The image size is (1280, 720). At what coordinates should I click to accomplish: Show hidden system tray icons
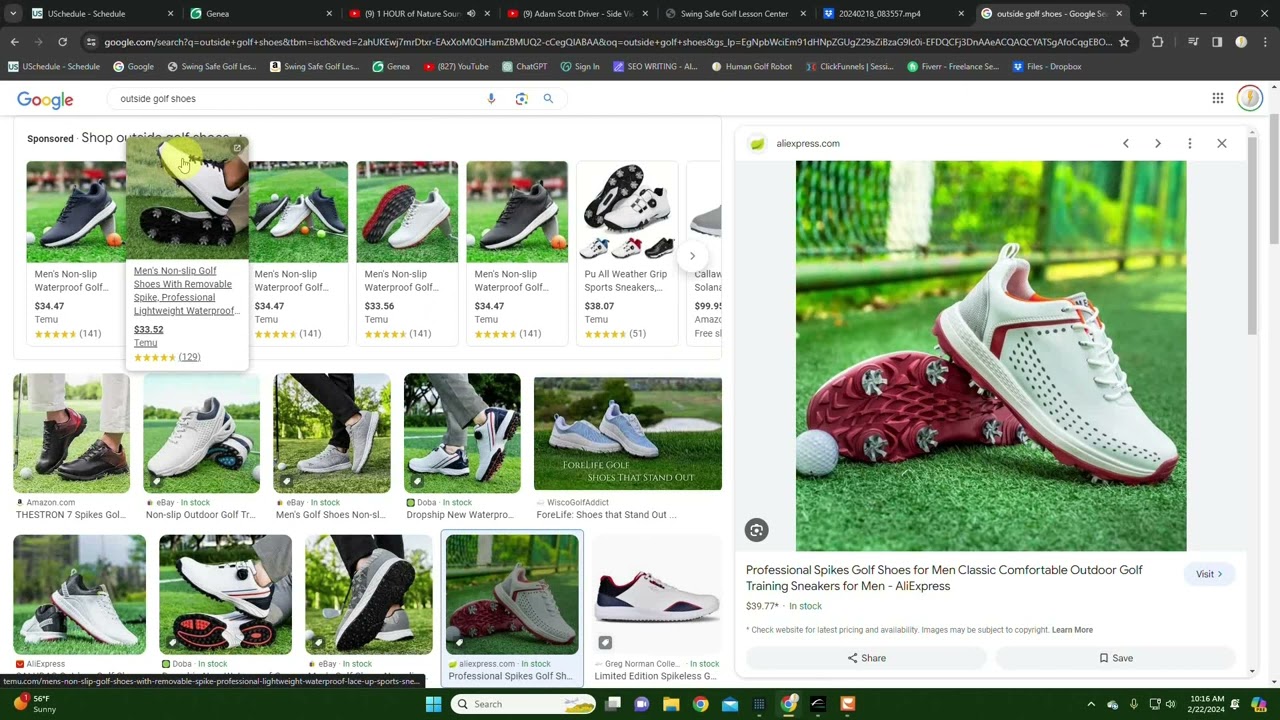(1091, 704)
